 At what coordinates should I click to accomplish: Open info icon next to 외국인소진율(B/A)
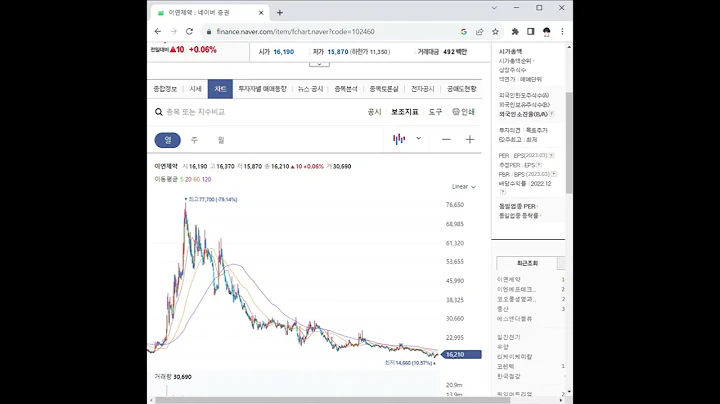pyautogui.click(x=551, y=114)
